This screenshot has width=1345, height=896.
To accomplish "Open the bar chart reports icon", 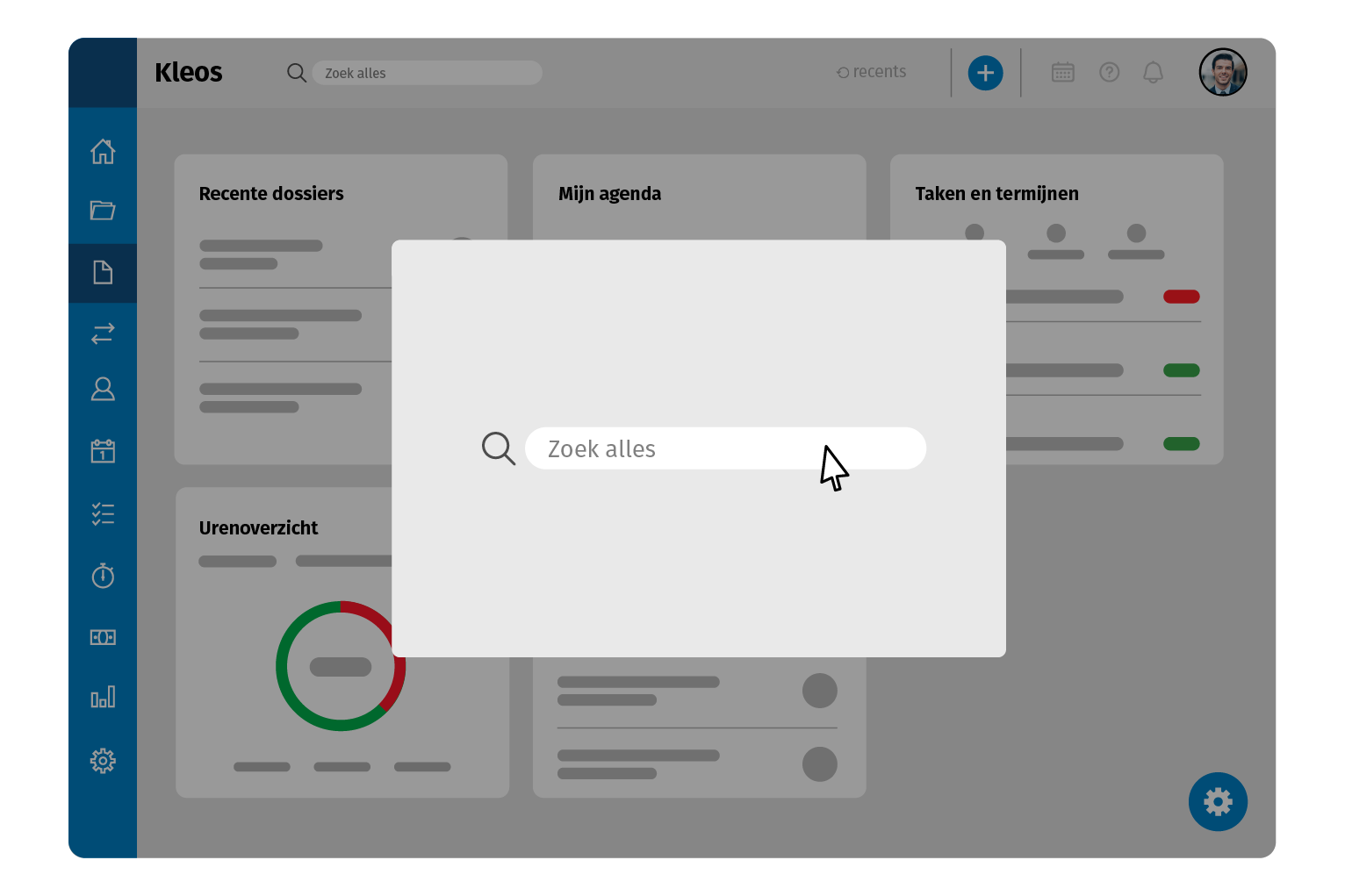I will pos(103,698).
